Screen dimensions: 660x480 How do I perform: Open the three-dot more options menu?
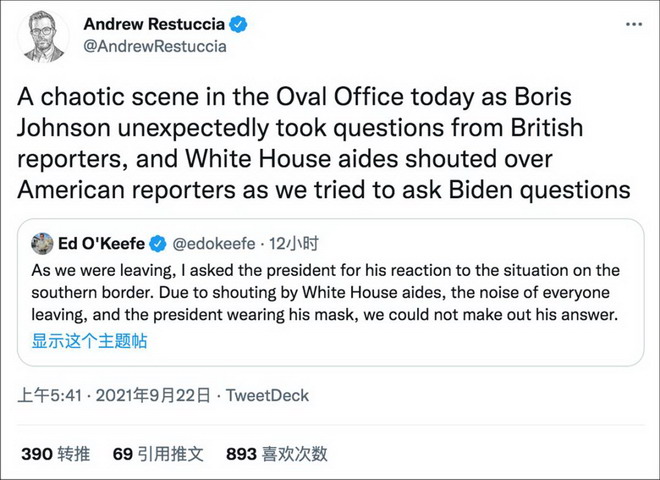(x=634, y=24)
